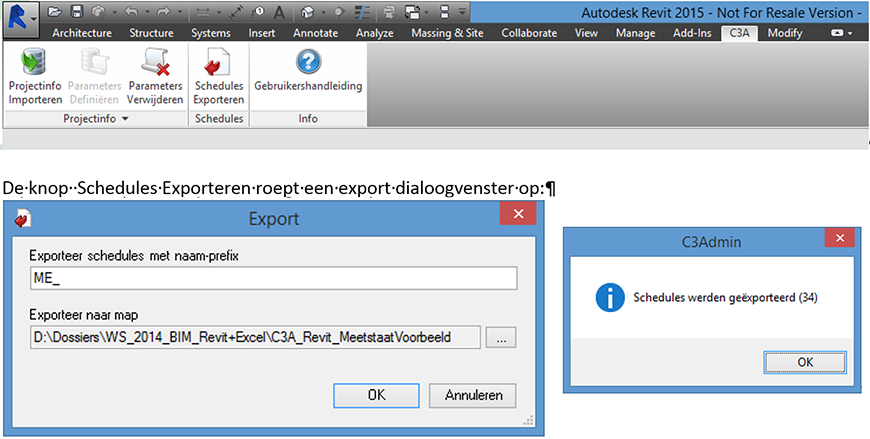Select the C3A ribbon tab
The height and width of the screenshot is (439, 870).
pyautogui.click(x=740, y=33)
